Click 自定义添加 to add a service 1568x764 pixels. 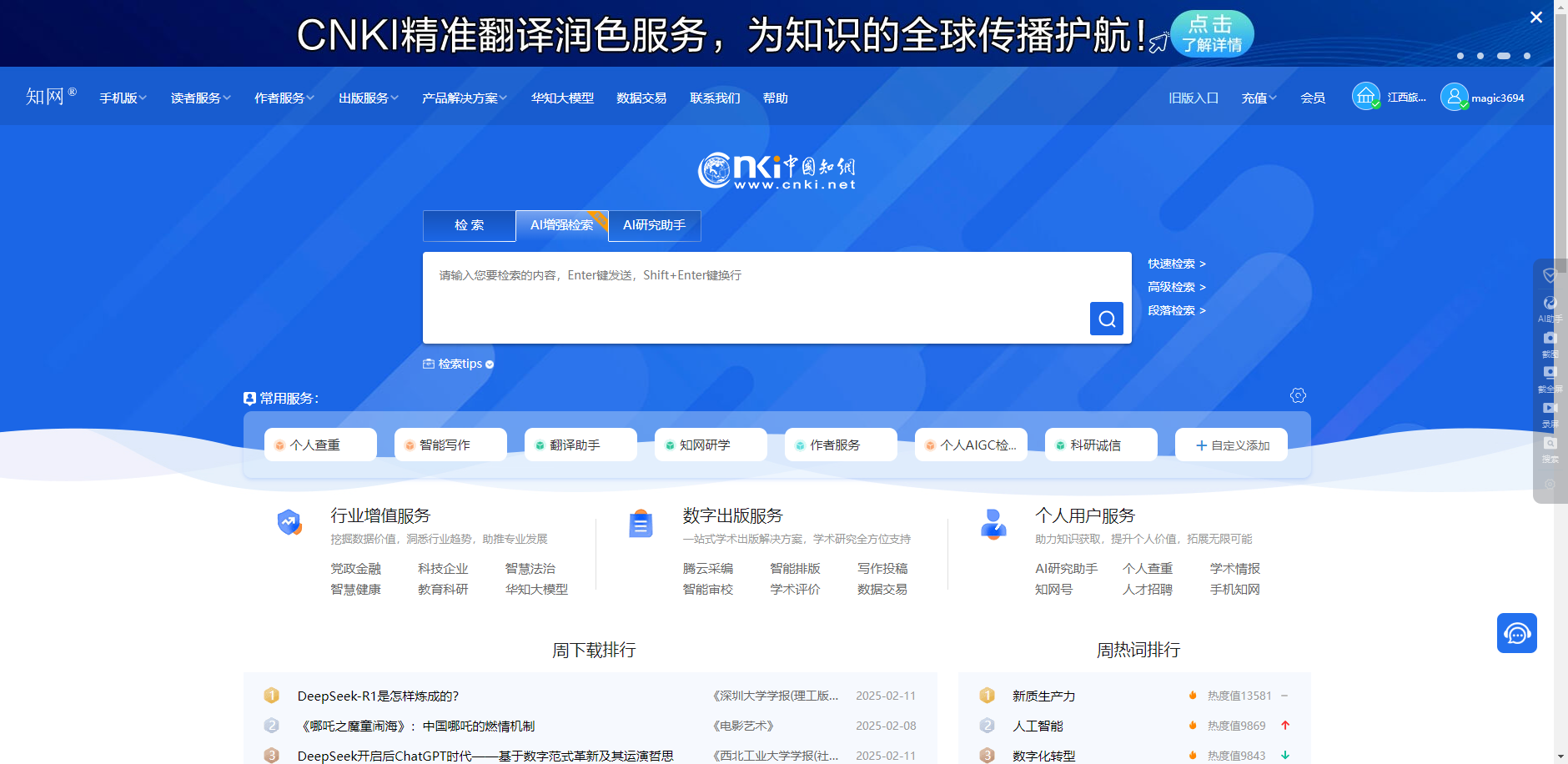(x=1231, y=445)
